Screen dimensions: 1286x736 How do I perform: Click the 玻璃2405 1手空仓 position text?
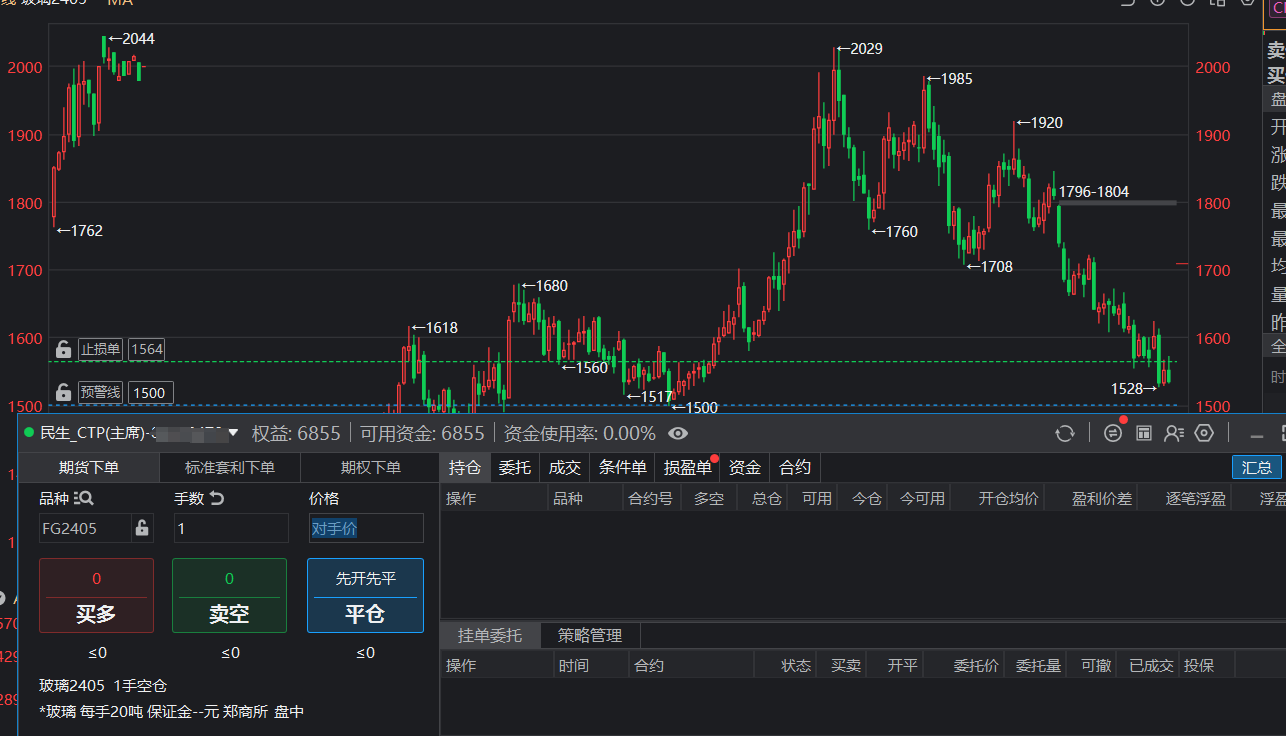[x=103, y=686]
